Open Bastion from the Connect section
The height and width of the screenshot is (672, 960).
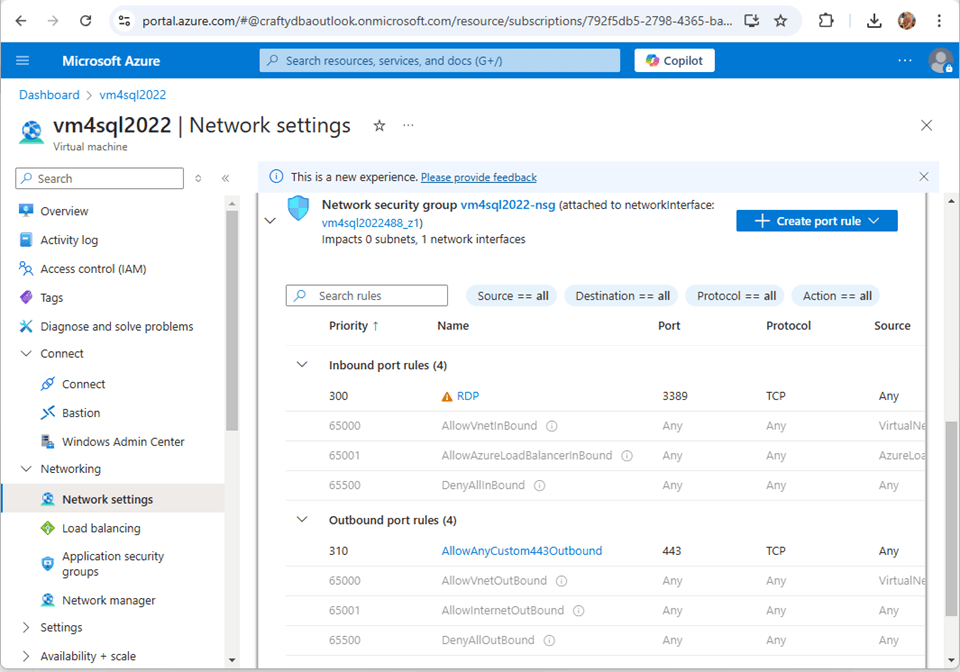81,413
